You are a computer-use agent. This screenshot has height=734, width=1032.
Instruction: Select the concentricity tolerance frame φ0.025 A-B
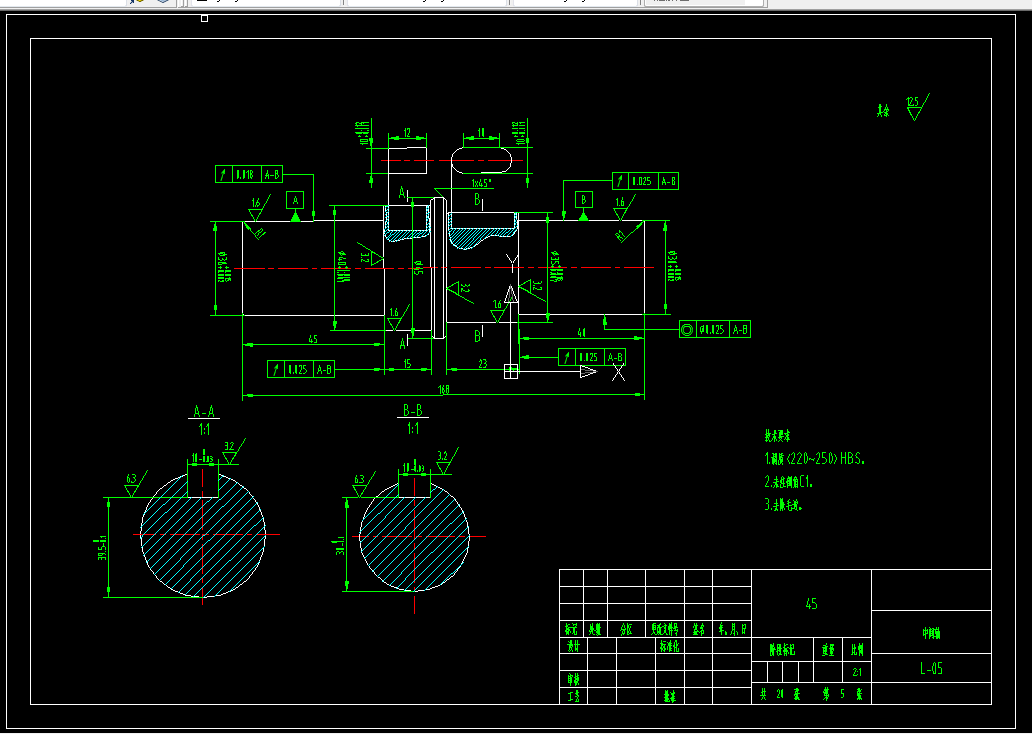tap(715, 329)
